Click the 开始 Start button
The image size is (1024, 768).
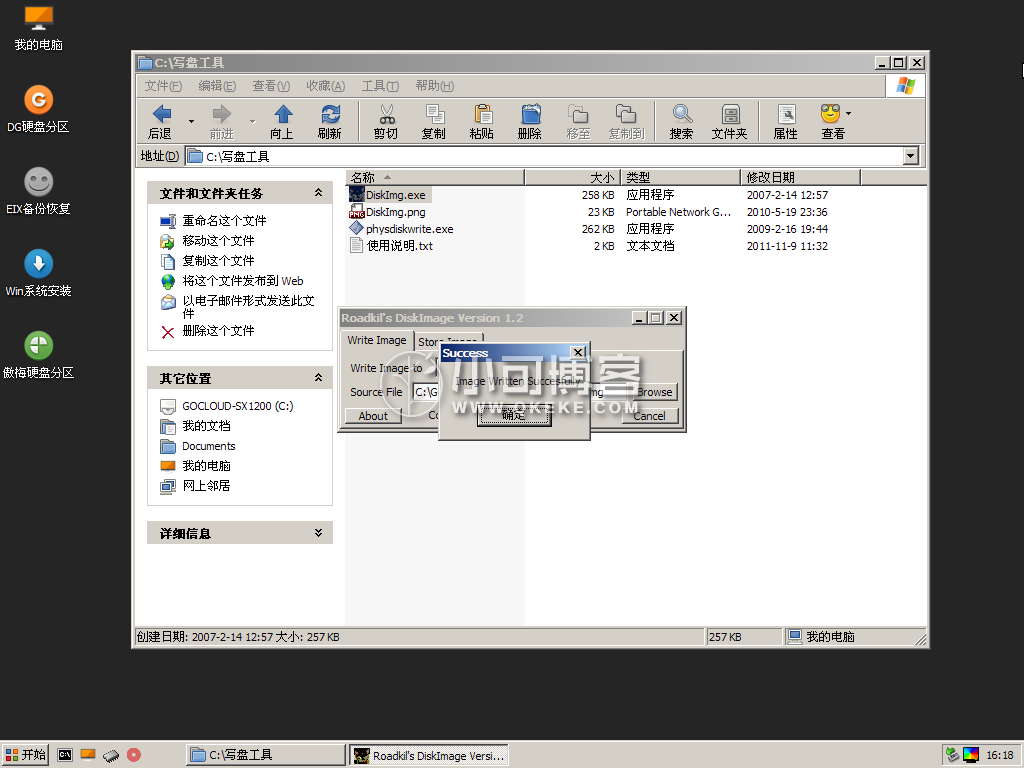(x=25, y=755)
